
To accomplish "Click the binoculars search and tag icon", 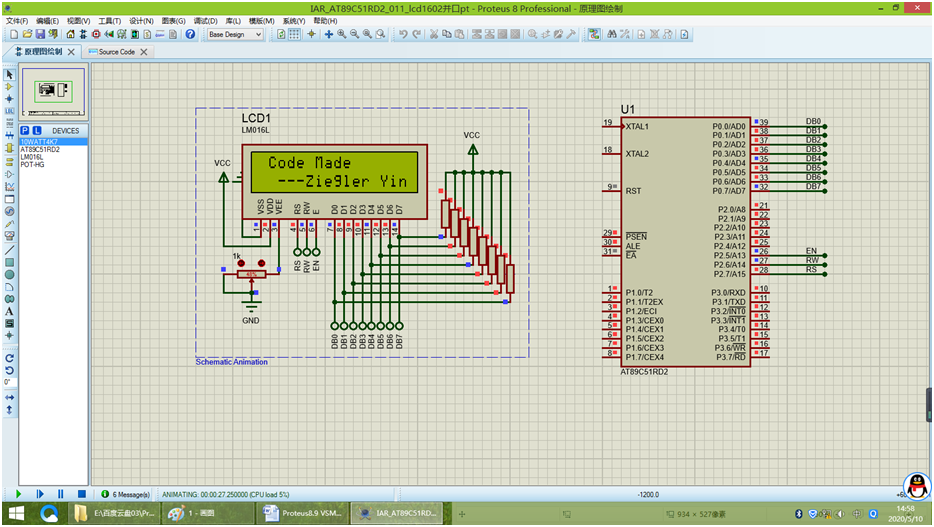I will pyautogui.click(x=612, y=35).
